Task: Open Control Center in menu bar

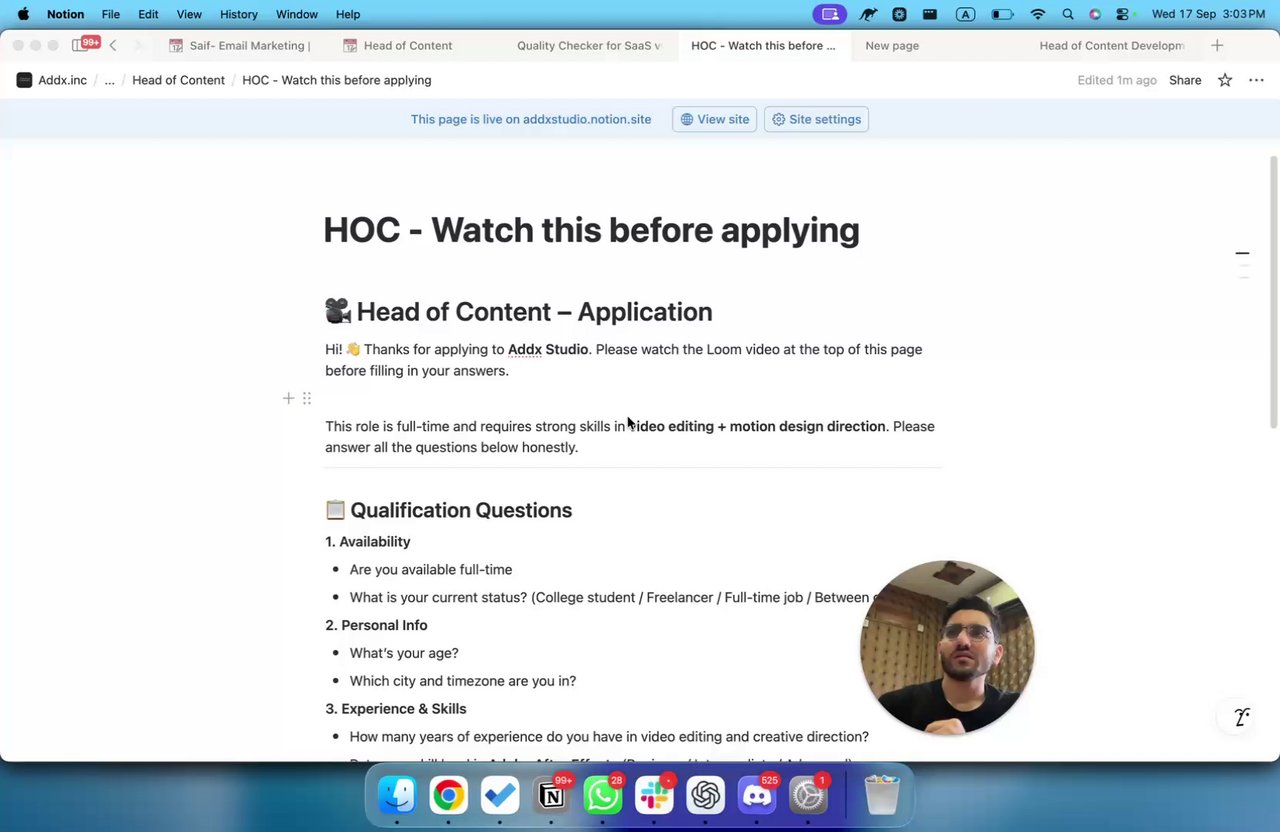Action: (1123, 14)
